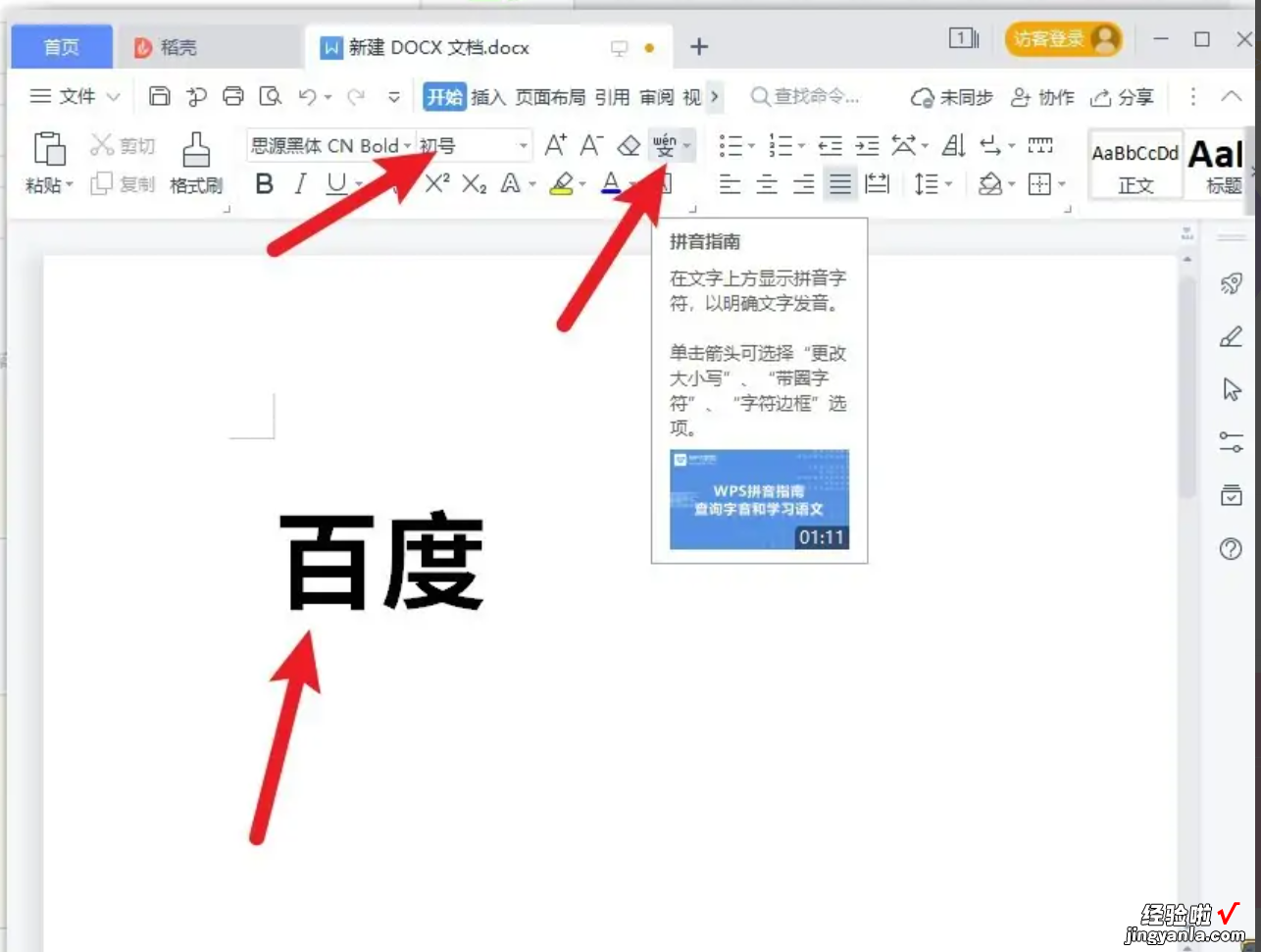Click the Decrease Font Size icon
The height and width of the screenshot is (952, 1261).
point(590,145)
